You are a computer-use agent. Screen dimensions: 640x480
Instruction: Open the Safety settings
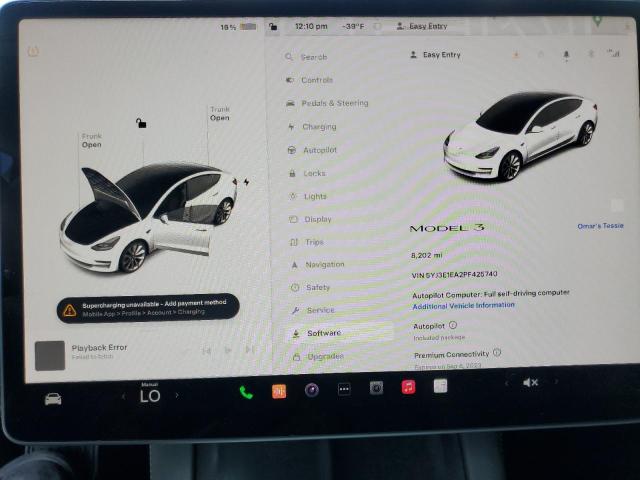[x=311, y=287]
